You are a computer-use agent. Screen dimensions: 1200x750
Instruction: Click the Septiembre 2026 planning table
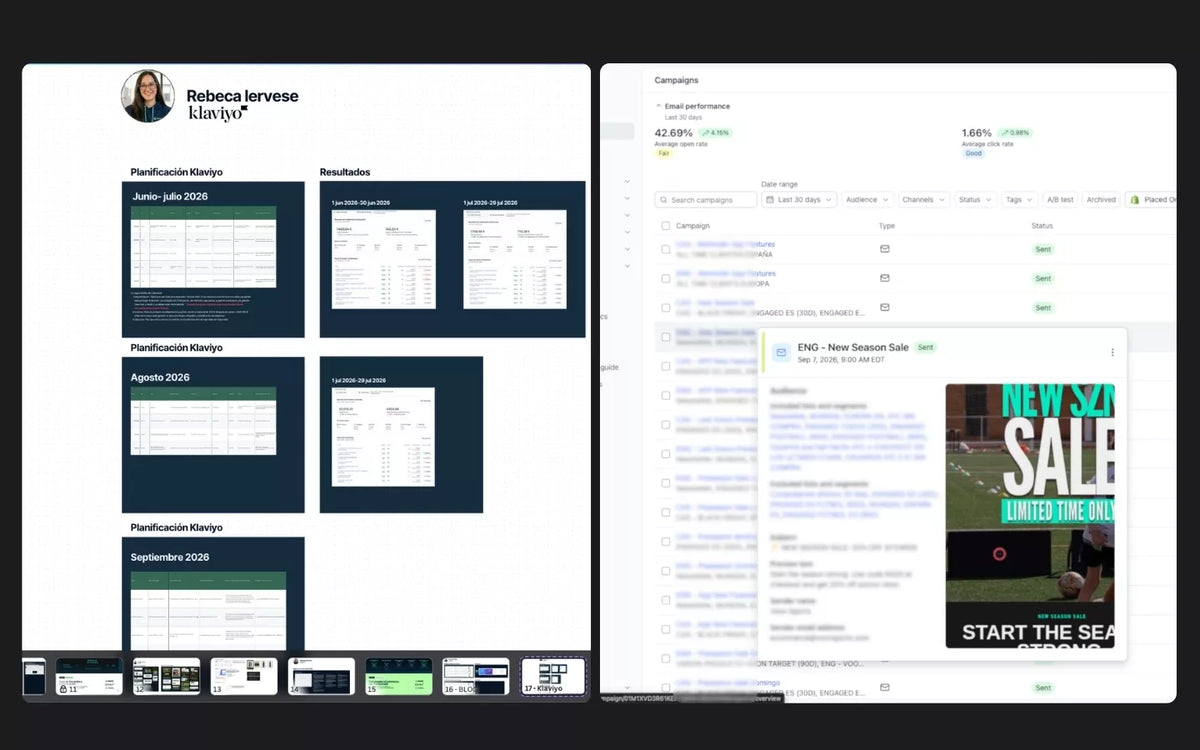pos(209,611)
